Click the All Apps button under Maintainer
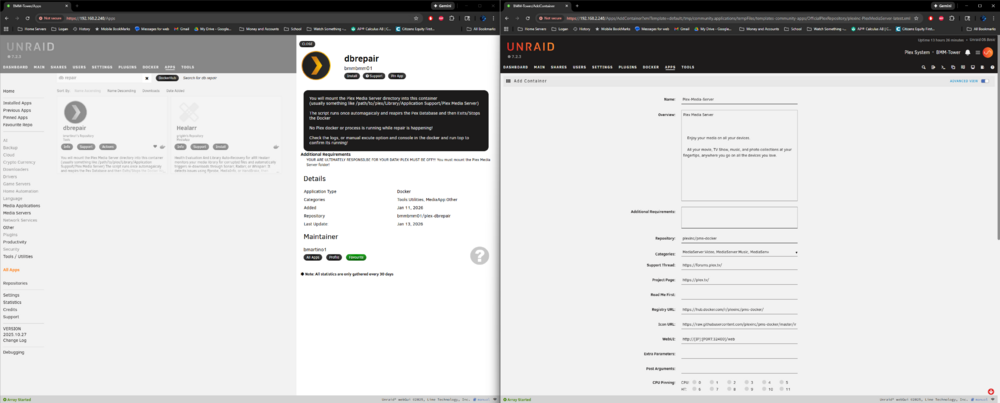Screen dimensions: 1000x403 pos(312,257)
